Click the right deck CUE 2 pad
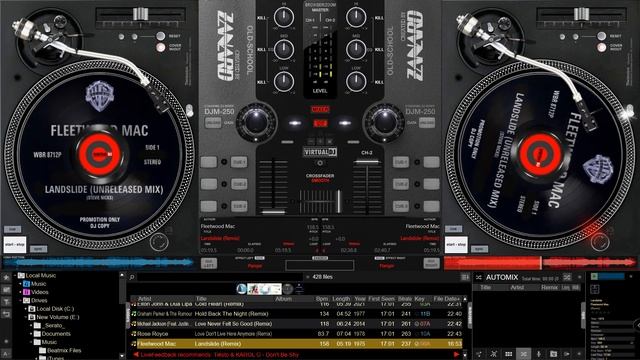This screenshot has width=640, height=360. (x=400, y=184)
